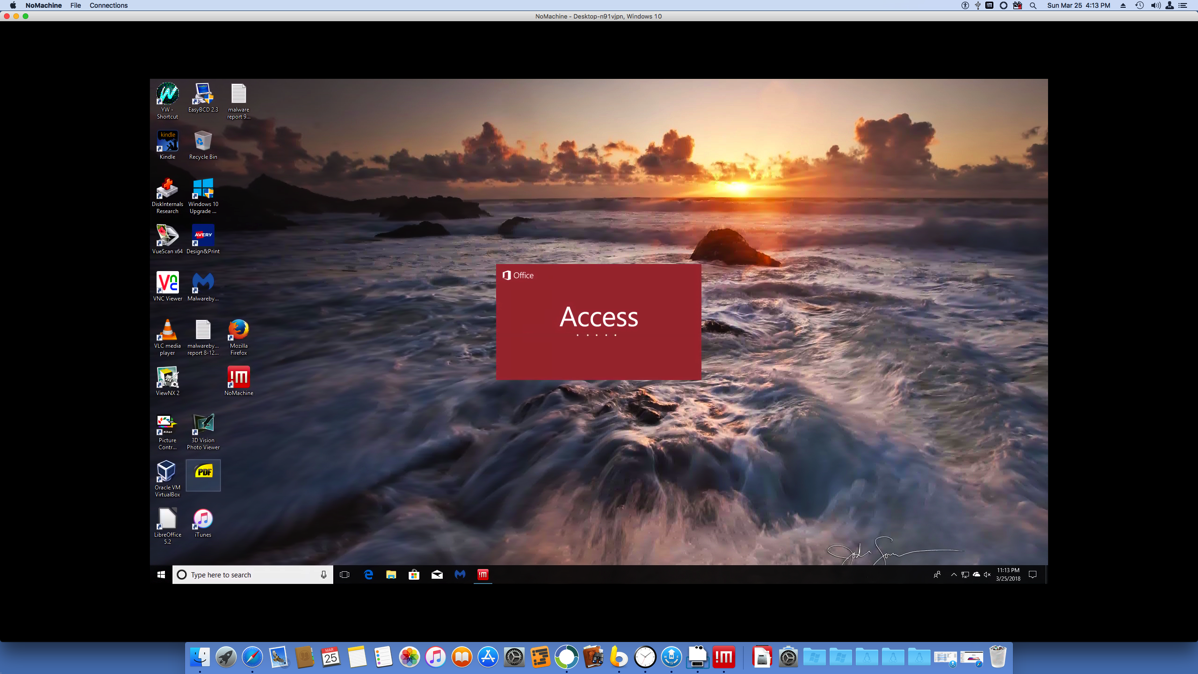The image size is (1198, 674).
Task: Click the Type here to search box
Action: [252, 575]
